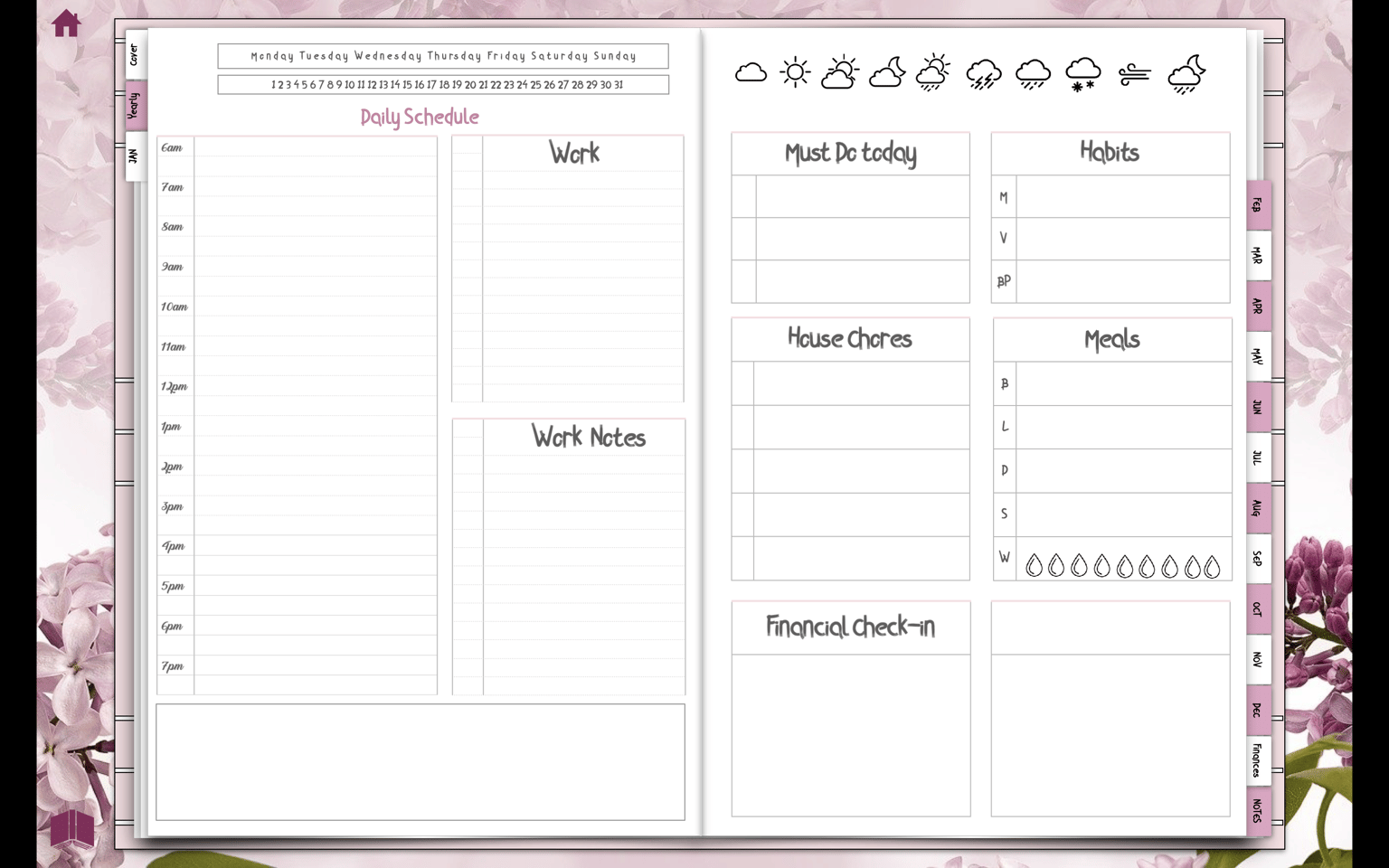Viewport: 1389px width, 868px height.
Task: Click the 7pm schedule line
Action: pos(316,665)
